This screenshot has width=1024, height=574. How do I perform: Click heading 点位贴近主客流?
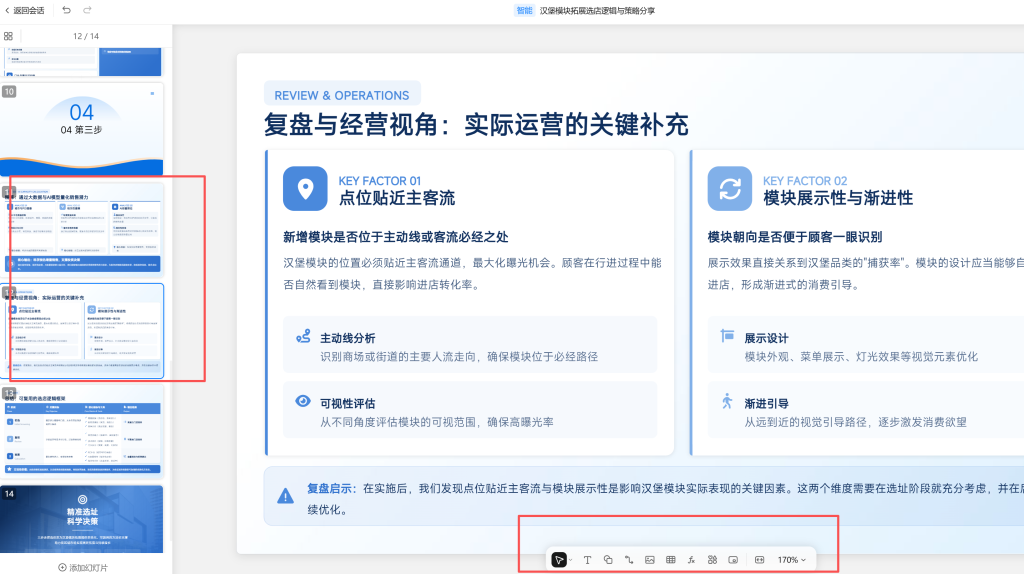(x=396, y=198)
